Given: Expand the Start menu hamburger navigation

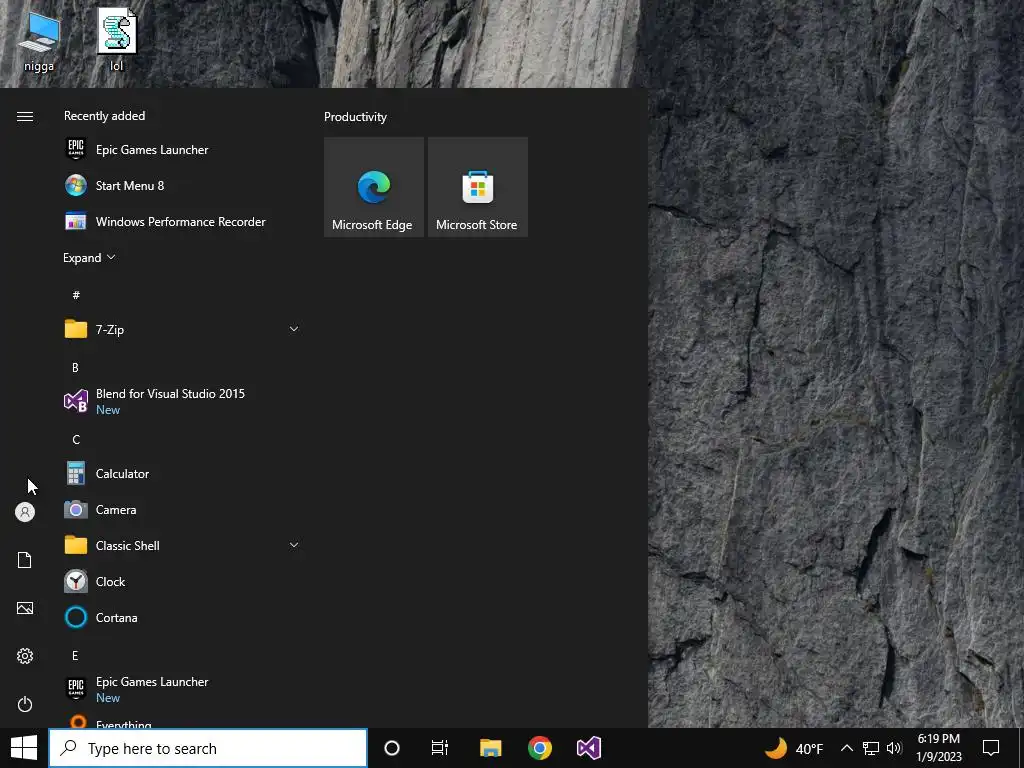Looking at the screenshot, I should tap(25, 116).
